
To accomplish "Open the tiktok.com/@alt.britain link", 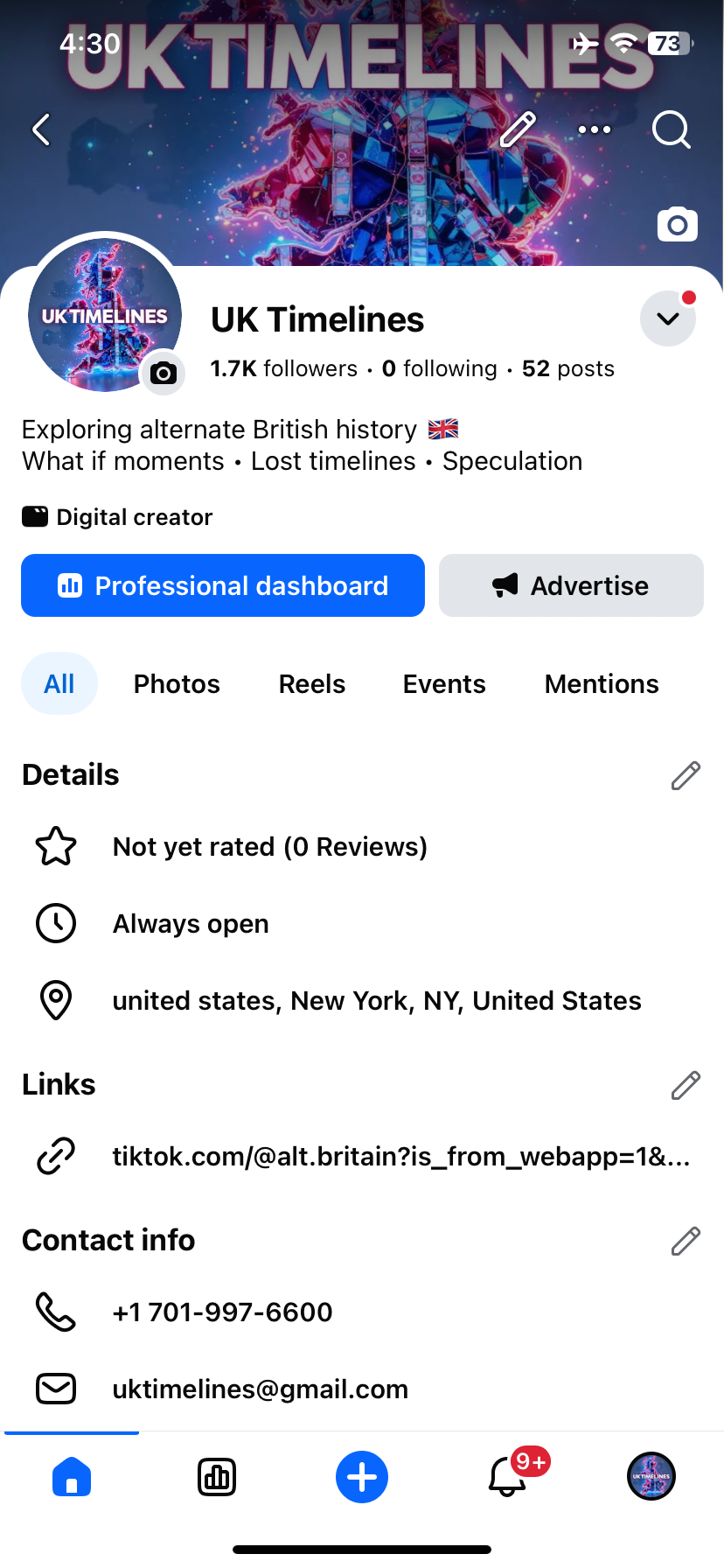I will (401, 1157).
